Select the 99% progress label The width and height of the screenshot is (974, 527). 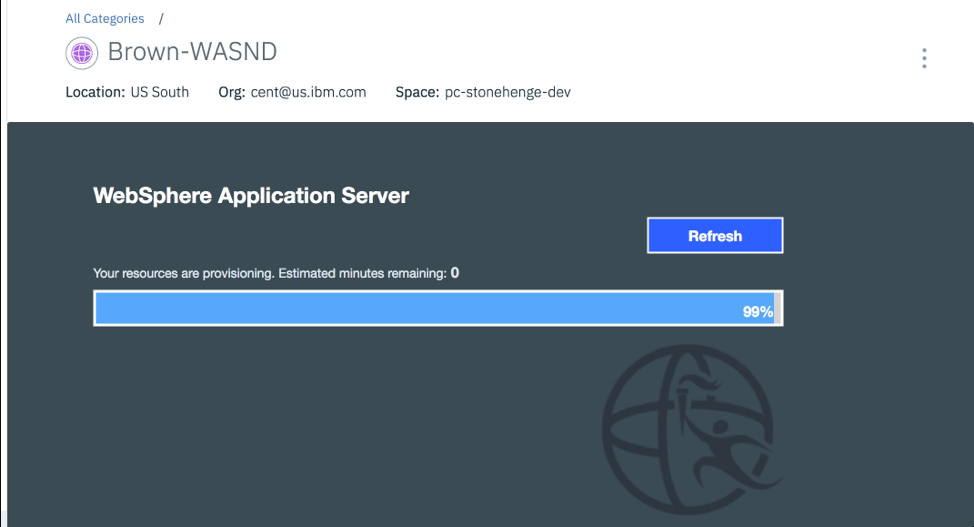757,312
